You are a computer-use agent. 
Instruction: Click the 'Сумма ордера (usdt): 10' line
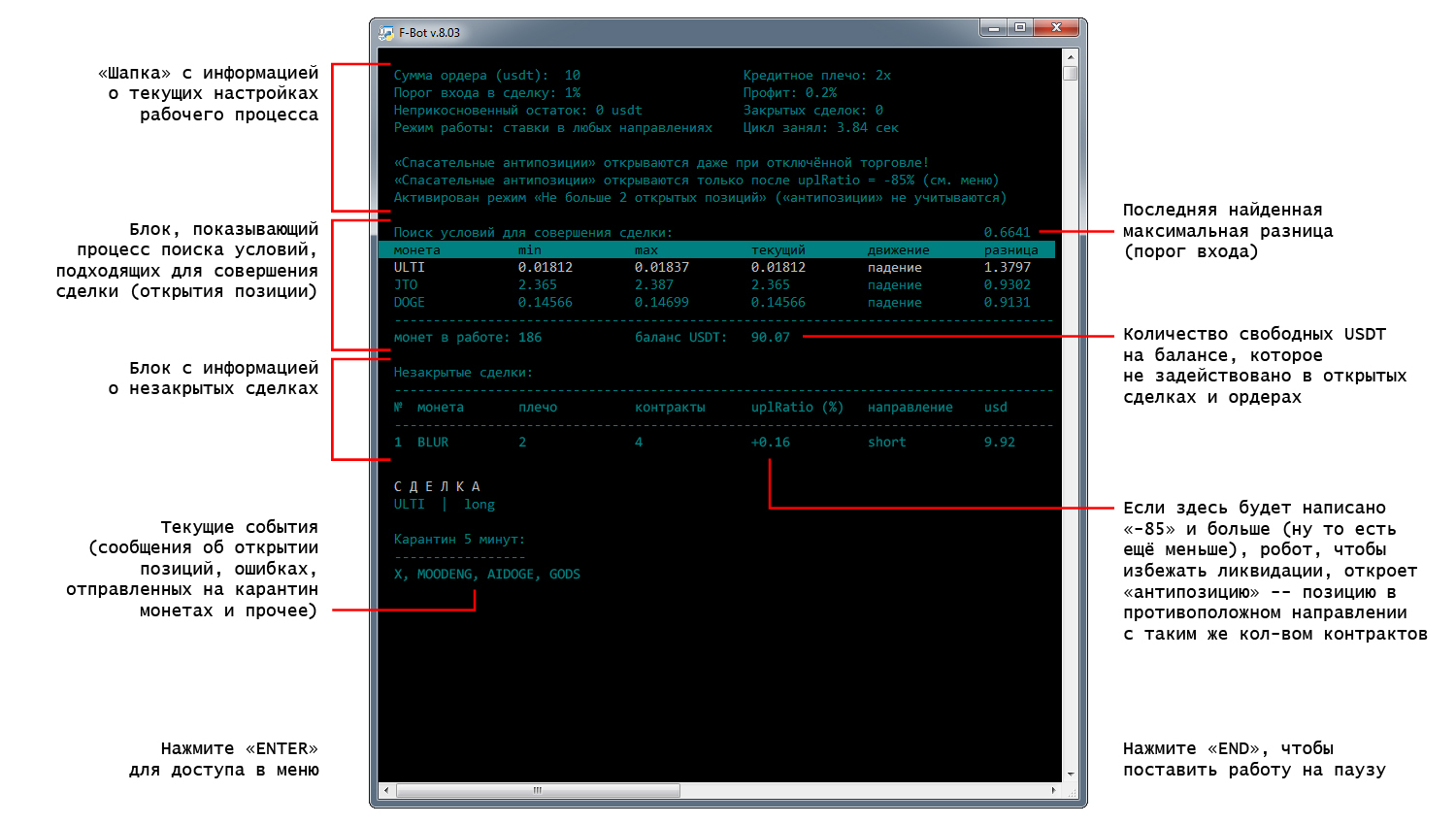[487, 76]
